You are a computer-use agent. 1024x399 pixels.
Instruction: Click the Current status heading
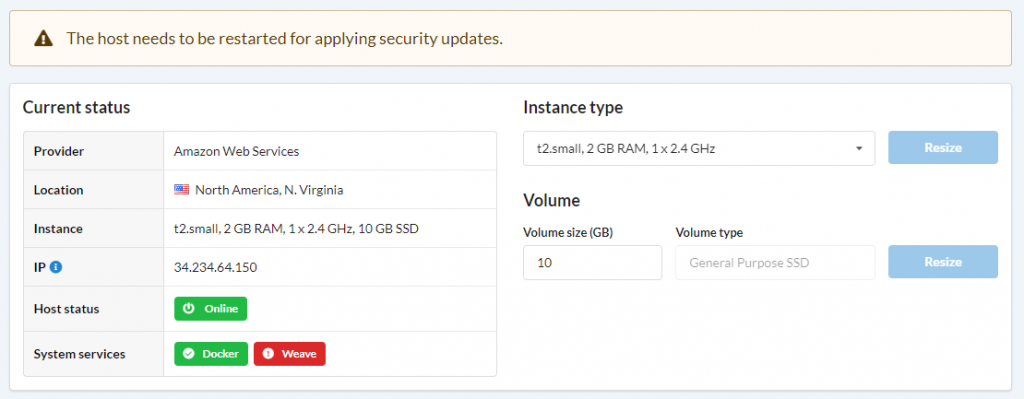click(x=76, y=107)
